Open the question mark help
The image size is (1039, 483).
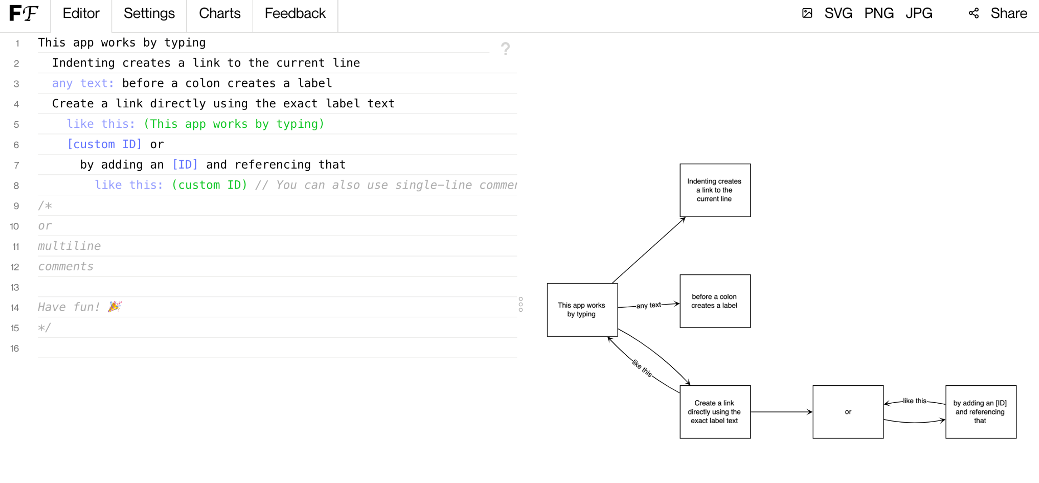(505, 49)
